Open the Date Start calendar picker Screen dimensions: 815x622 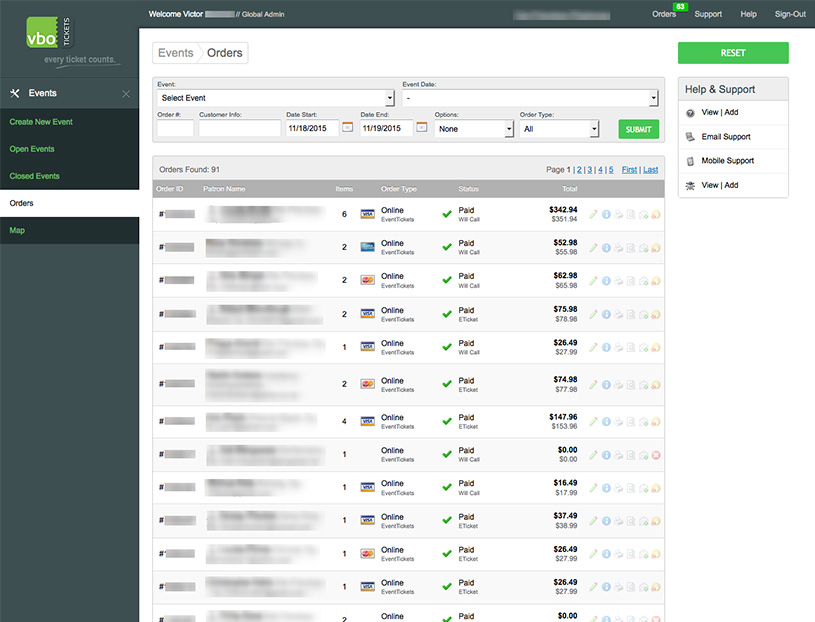point(348,127)
